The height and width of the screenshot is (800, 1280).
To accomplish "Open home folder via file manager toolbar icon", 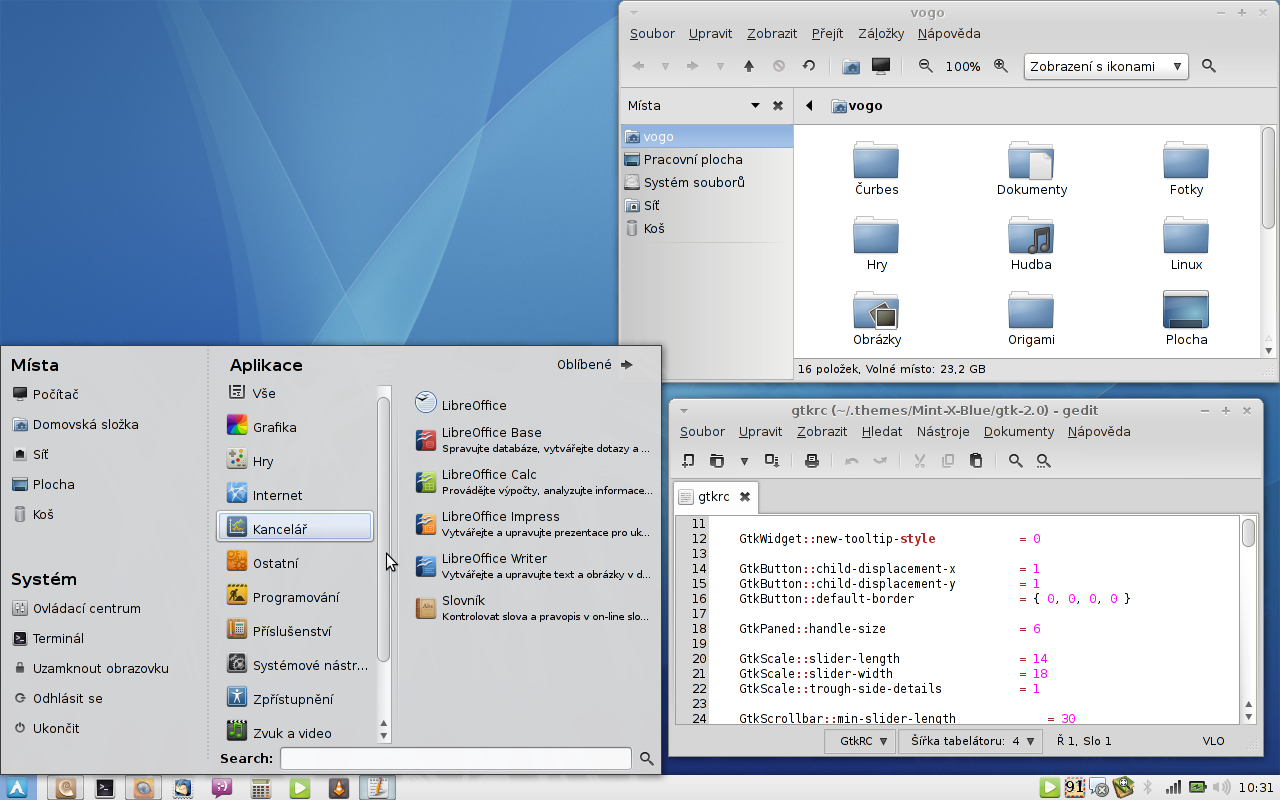I will click(x=851, y=66).
